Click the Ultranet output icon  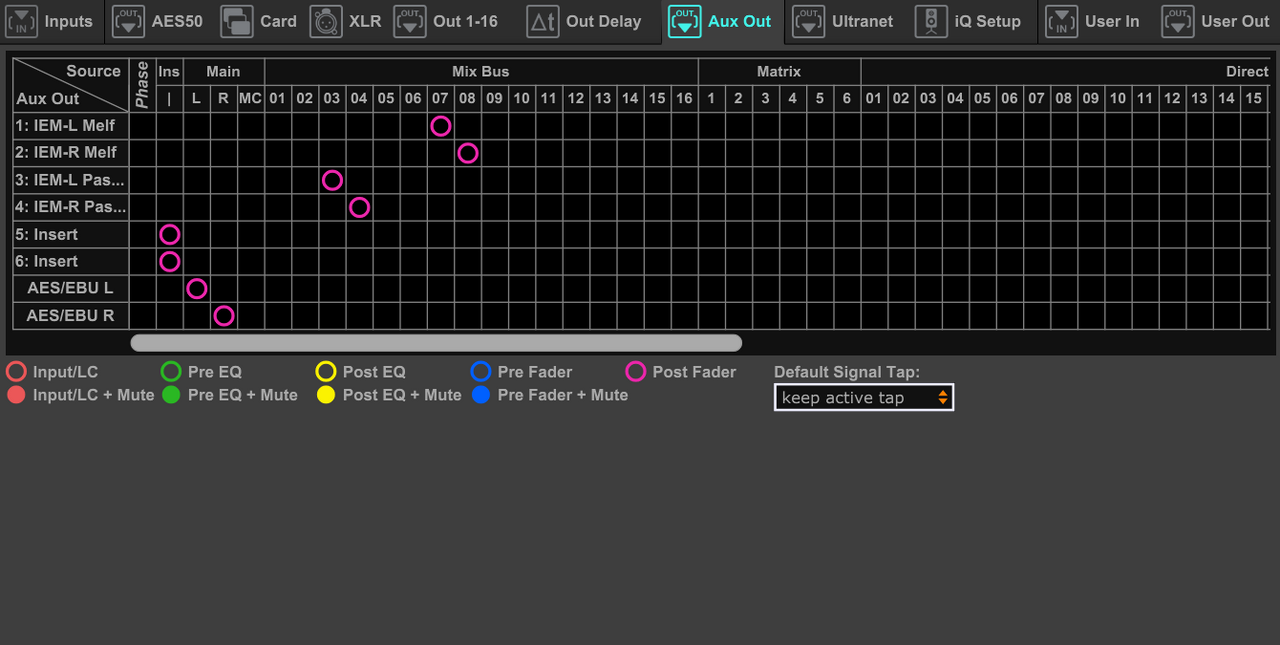(808, 21)
